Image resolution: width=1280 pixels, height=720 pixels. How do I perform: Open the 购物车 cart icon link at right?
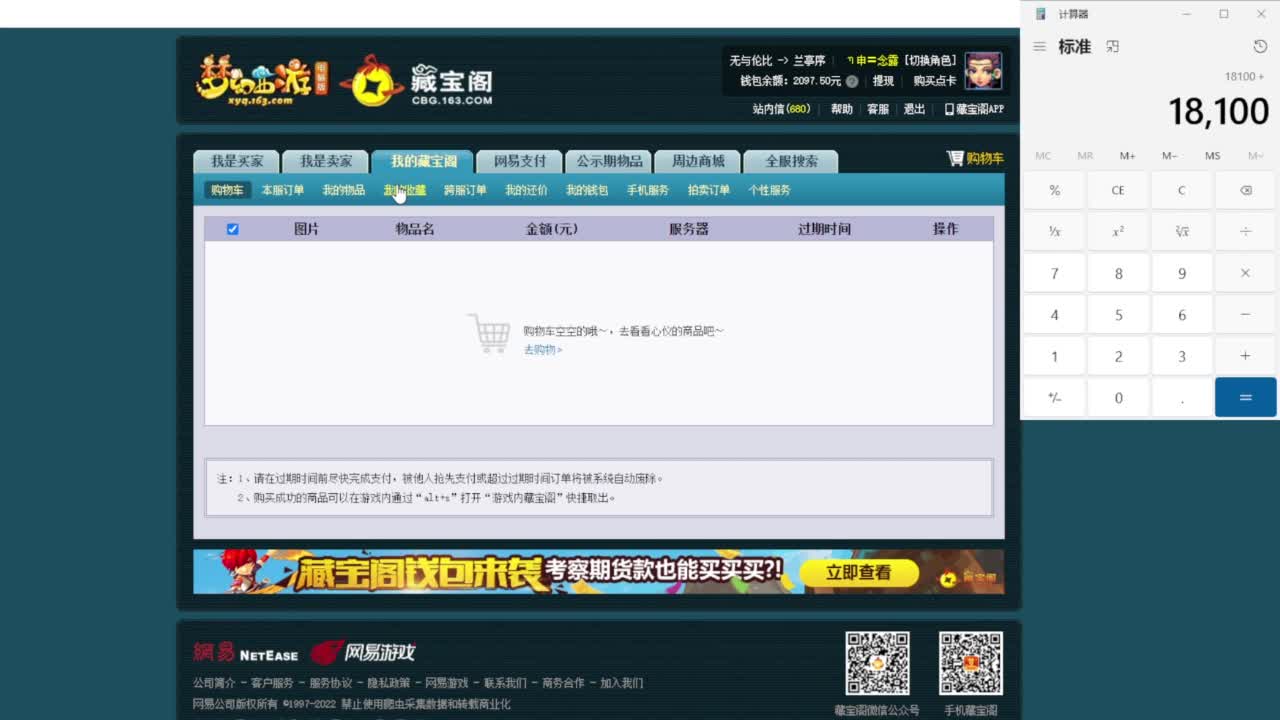975,158
